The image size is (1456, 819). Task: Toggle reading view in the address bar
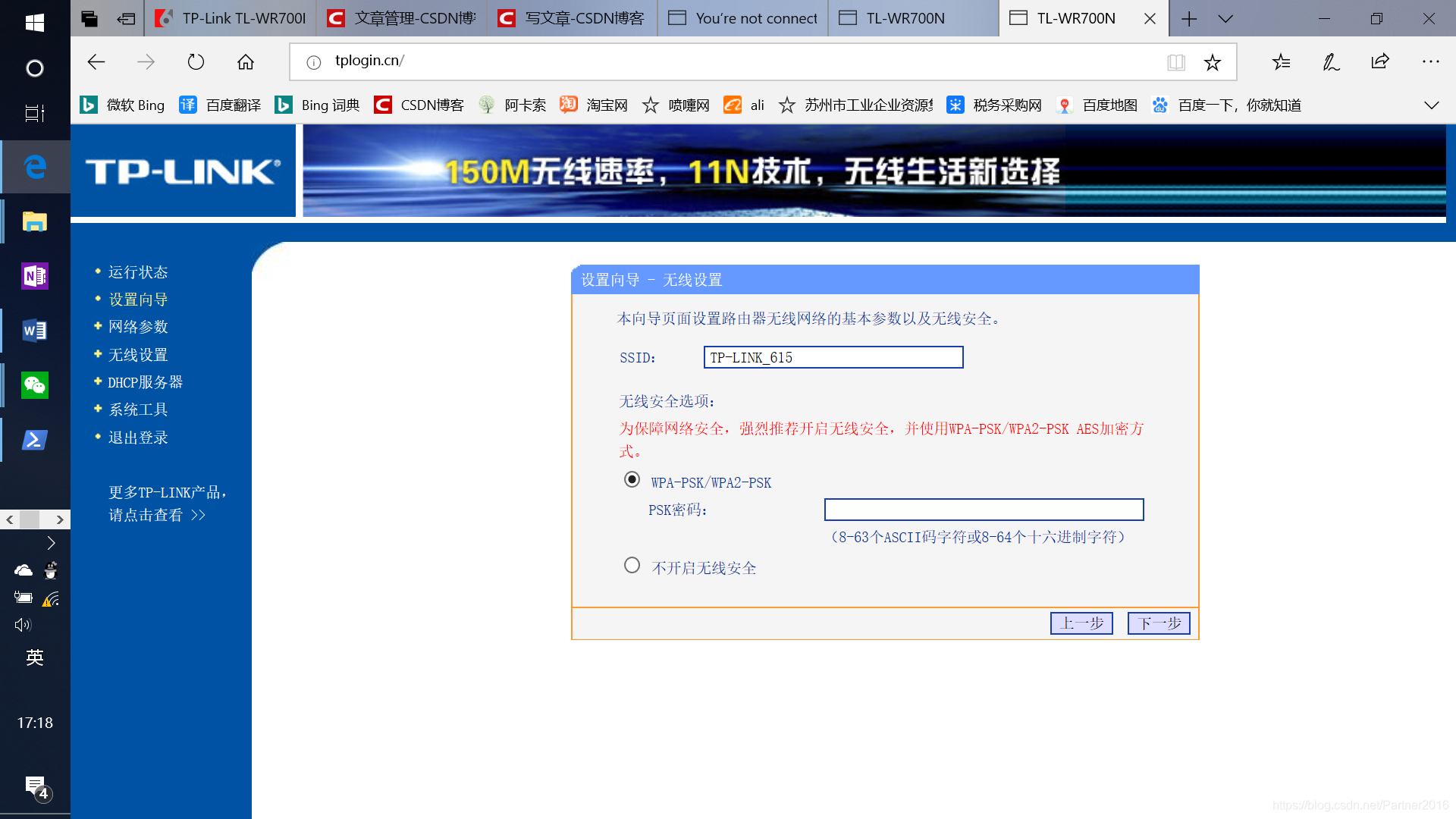click(1177, 61)
